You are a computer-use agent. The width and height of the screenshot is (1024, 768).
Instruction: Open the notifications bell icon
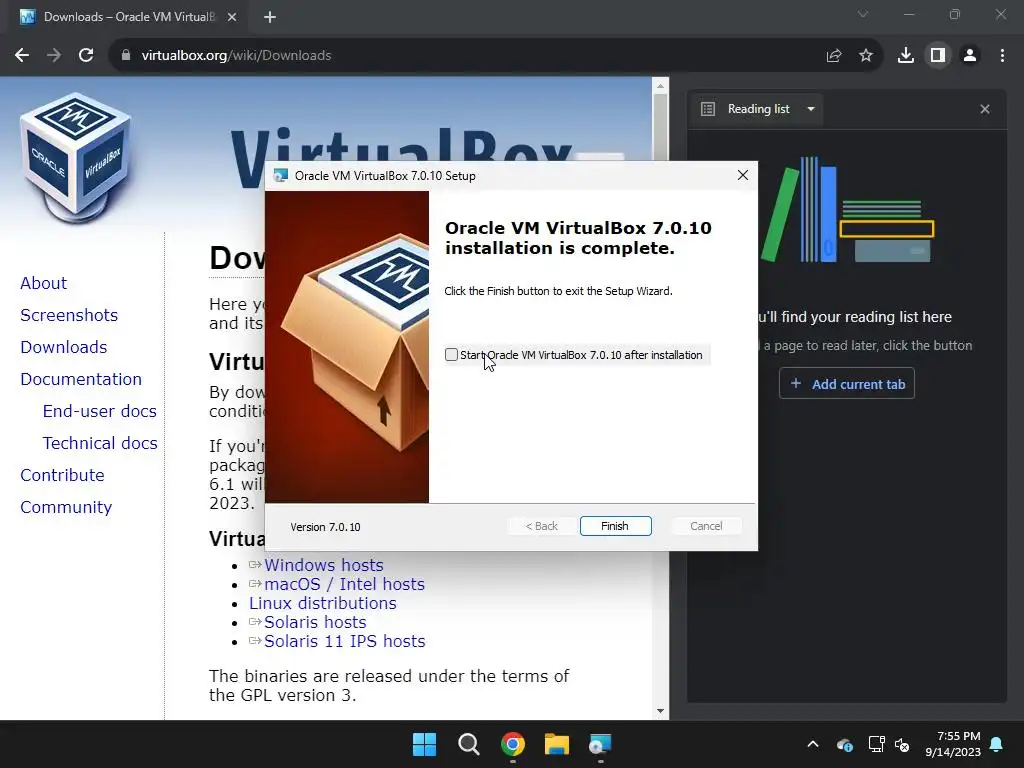(997, 744)
